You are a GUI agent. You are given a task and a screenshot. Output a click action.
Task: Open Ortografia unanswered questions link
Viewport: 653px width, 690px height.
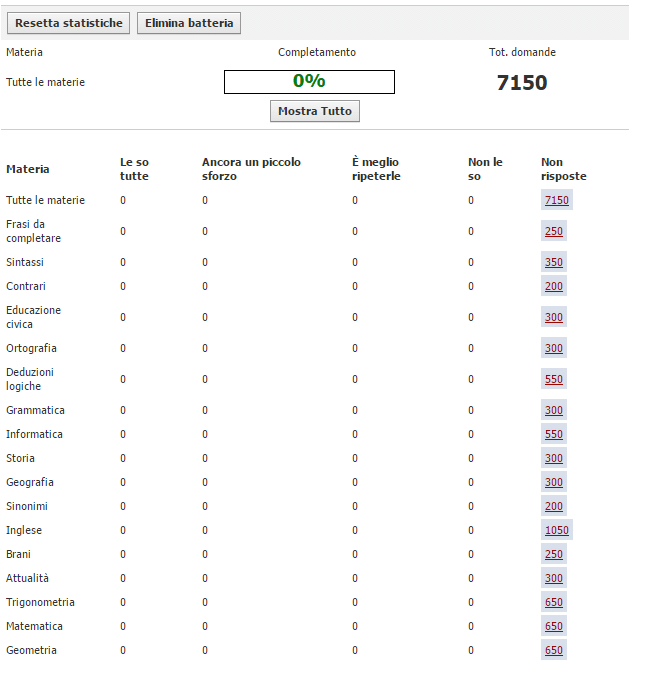(554, 348)
